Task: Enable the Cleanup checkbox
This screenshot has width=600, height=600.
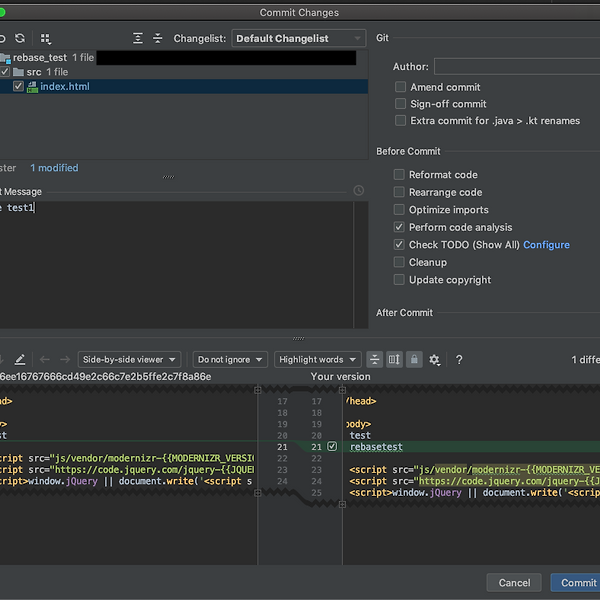Action: coord(399,262)
